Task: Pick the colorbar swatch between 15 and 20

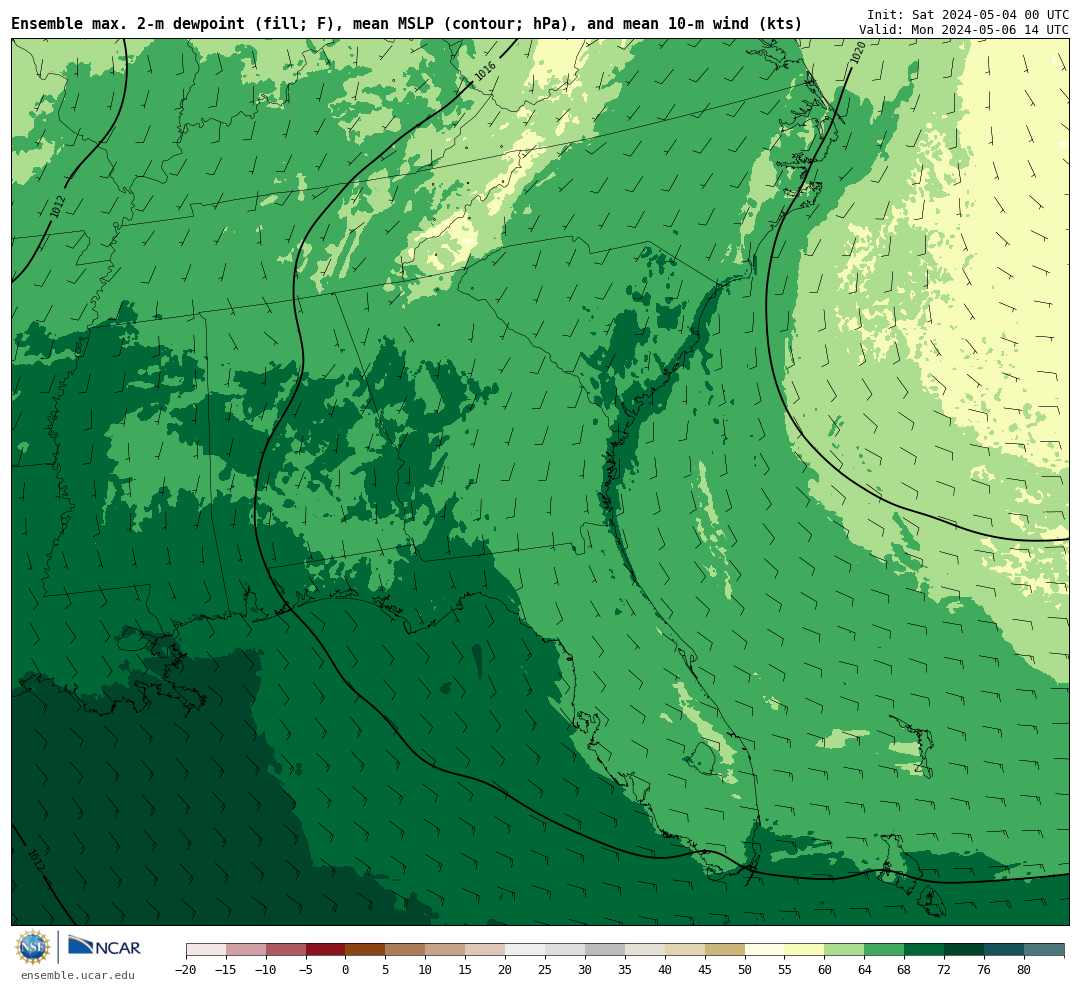Action: point(486,950)
